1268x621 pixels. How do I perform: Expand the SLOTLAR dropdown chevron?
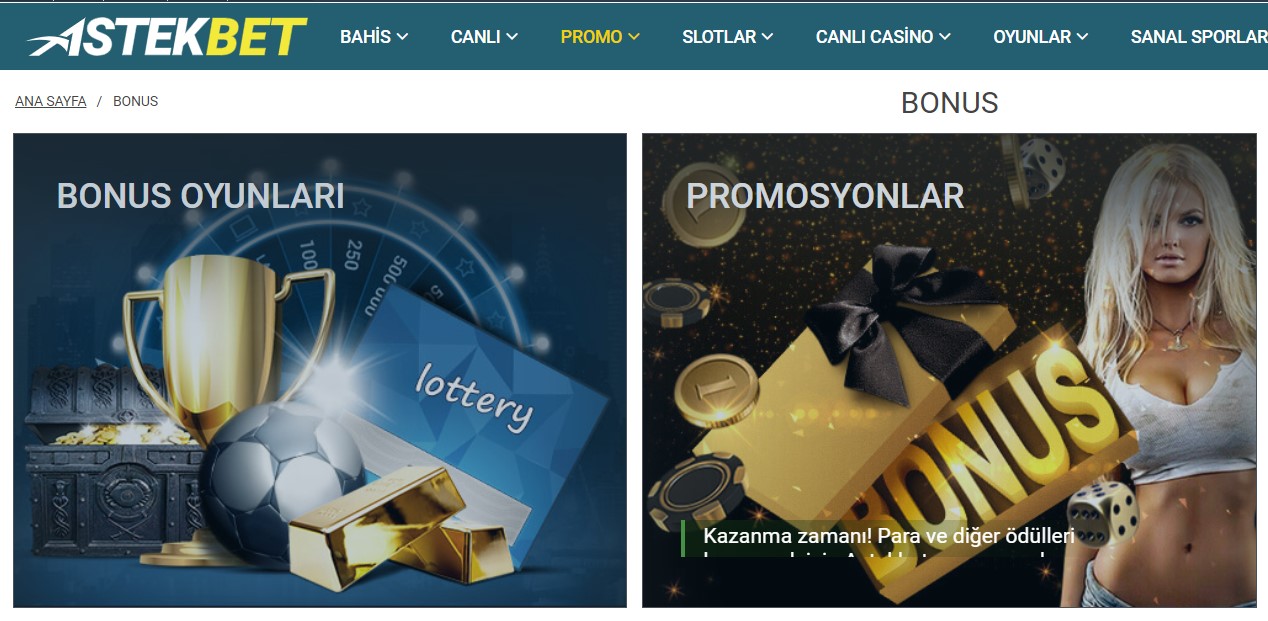(767, 37)
